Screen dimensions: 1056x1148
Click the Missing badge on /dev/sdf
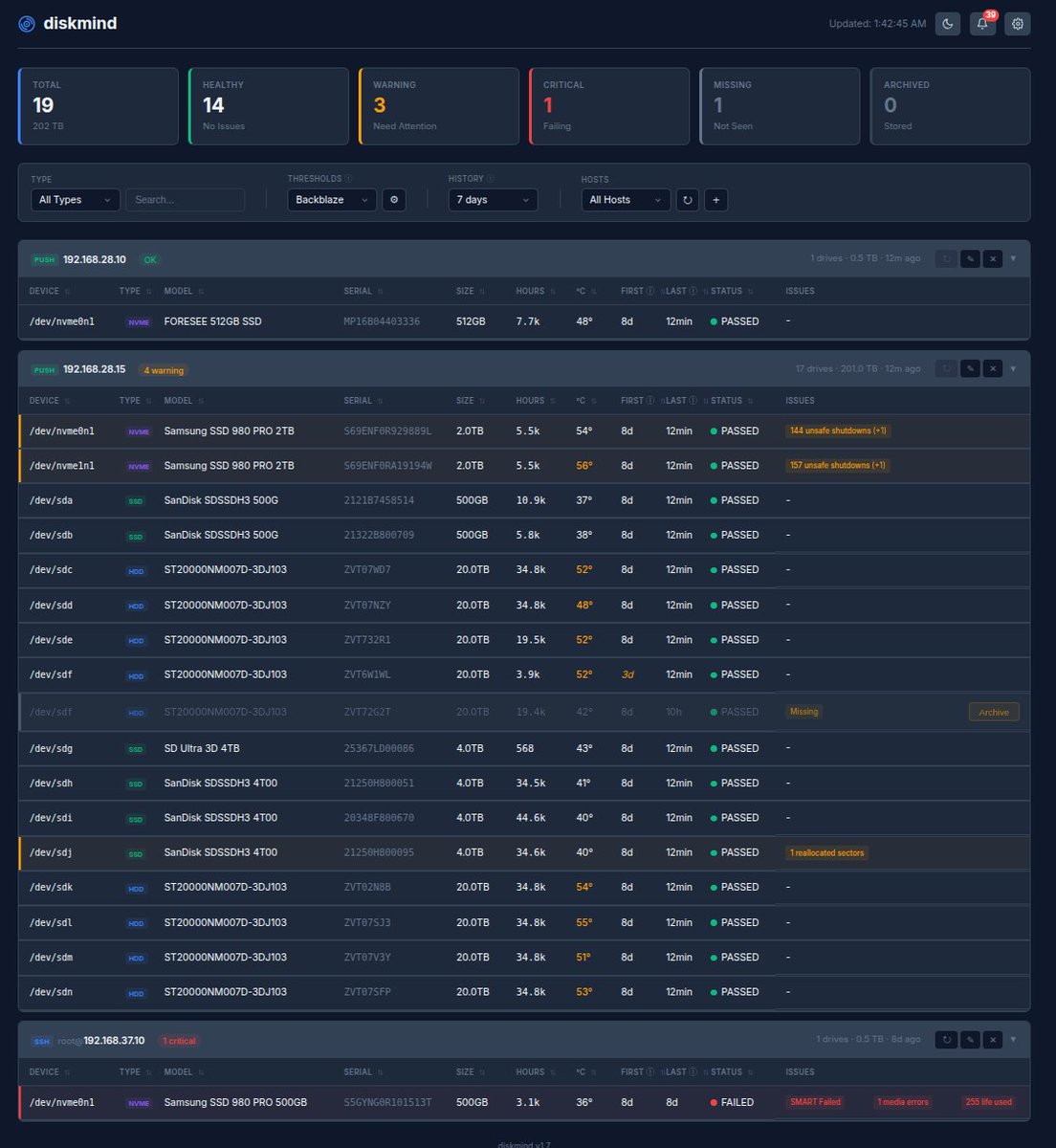tap(803, 712)
